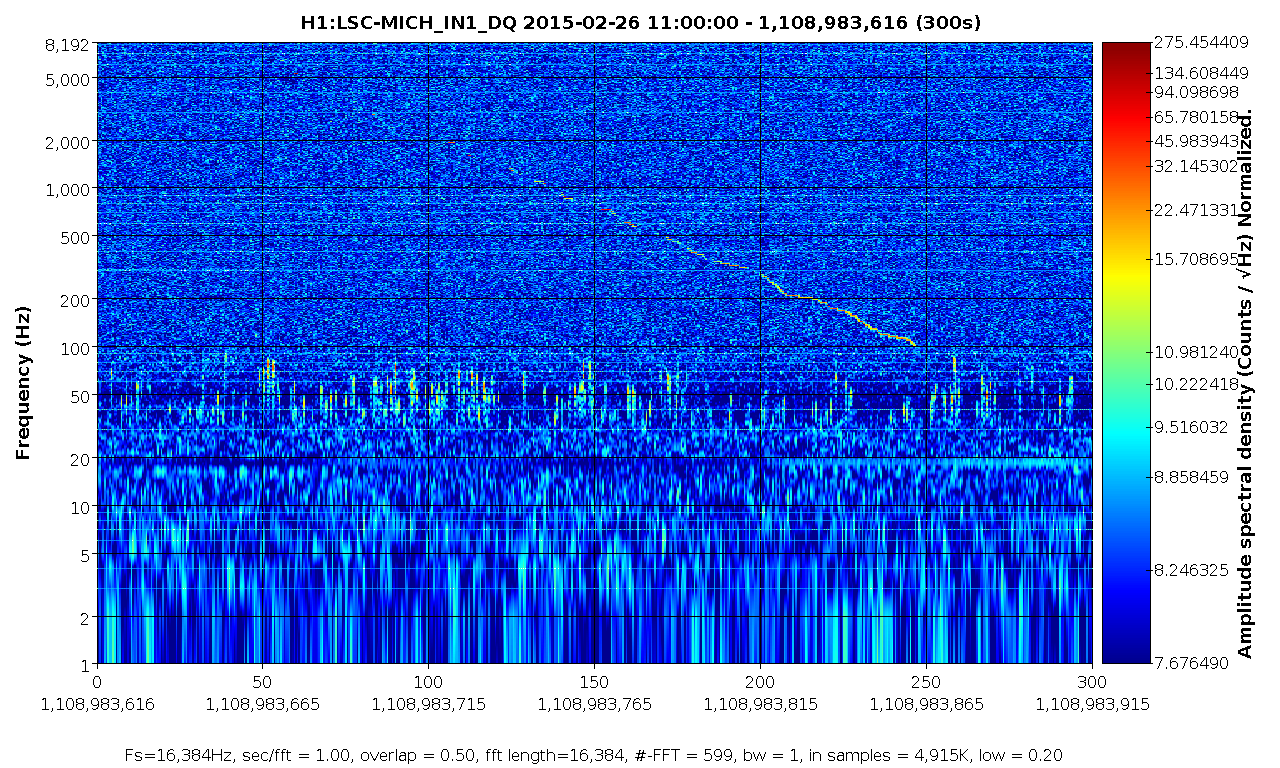The width and height of the screenshot is (1280, 768).
Task: Click colorbar value 134.608449
Action: click(1200, 73)
